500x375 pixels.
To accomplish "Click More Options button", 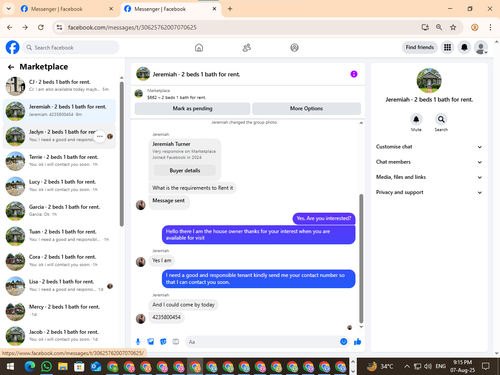I will click(306, 108).
